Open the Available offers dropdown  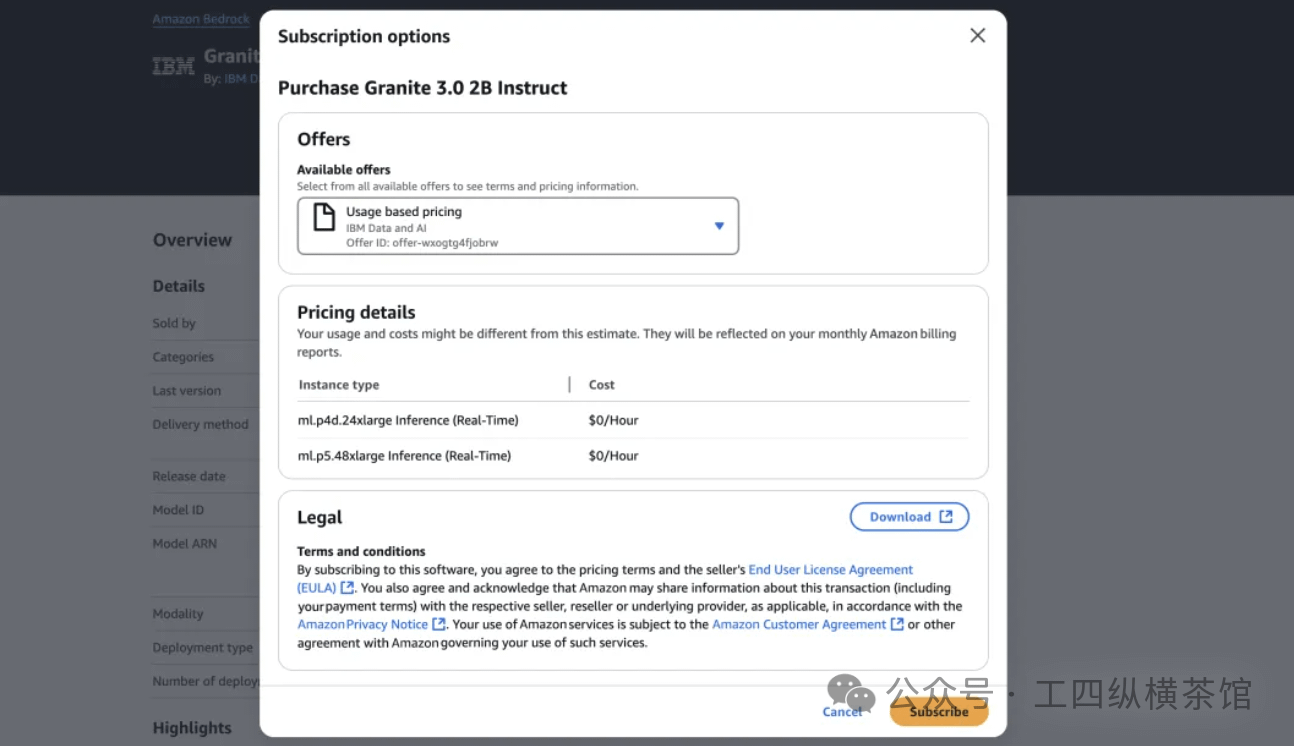518,226
